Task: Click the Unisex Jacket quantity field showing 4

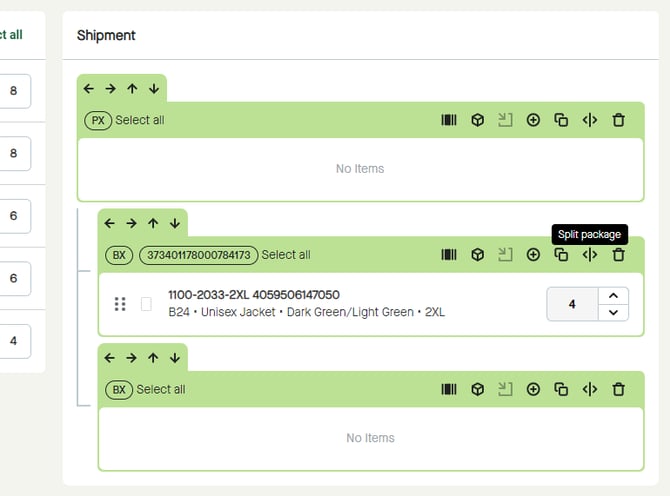Action: 572,304
